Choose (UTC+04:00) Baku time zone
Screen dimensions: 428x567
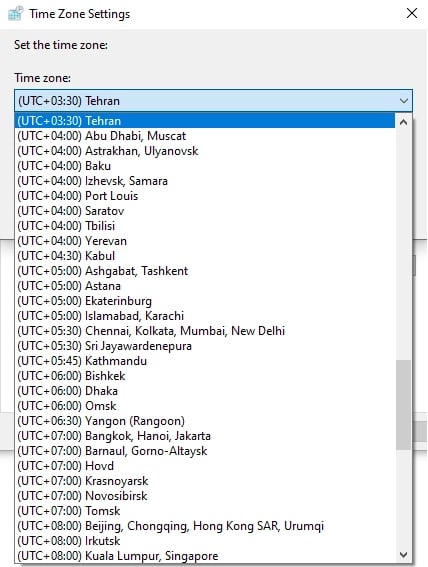pos(205,166)
